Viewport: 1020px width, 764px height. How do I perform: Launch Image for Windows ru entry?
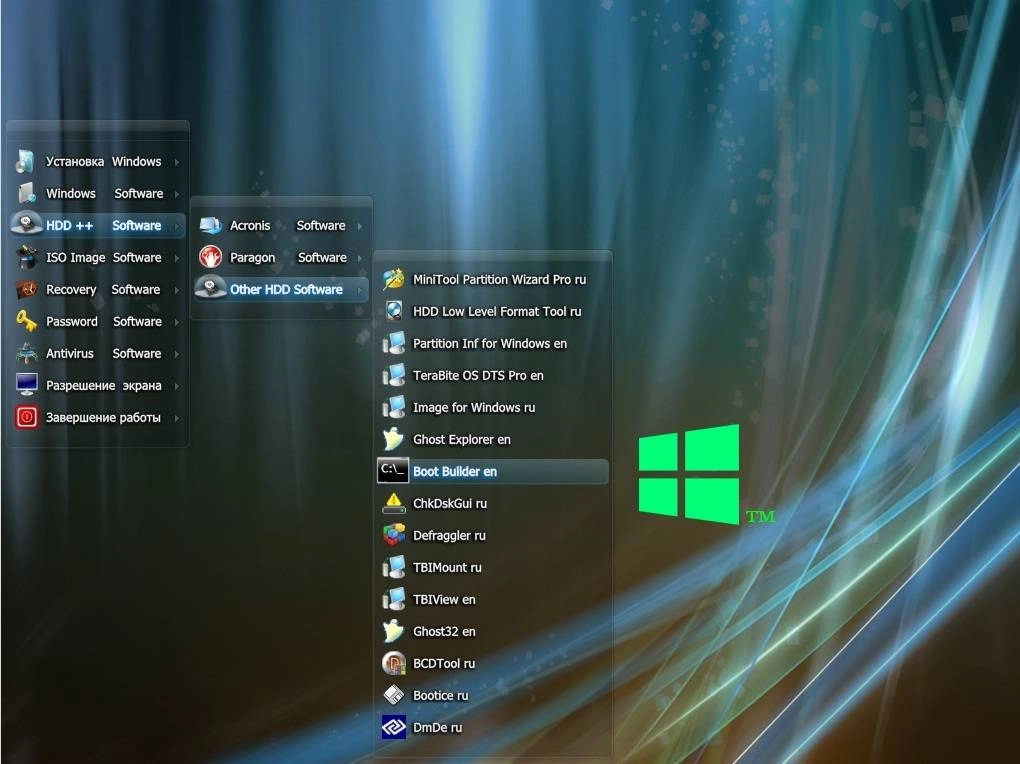pos(493,407)
